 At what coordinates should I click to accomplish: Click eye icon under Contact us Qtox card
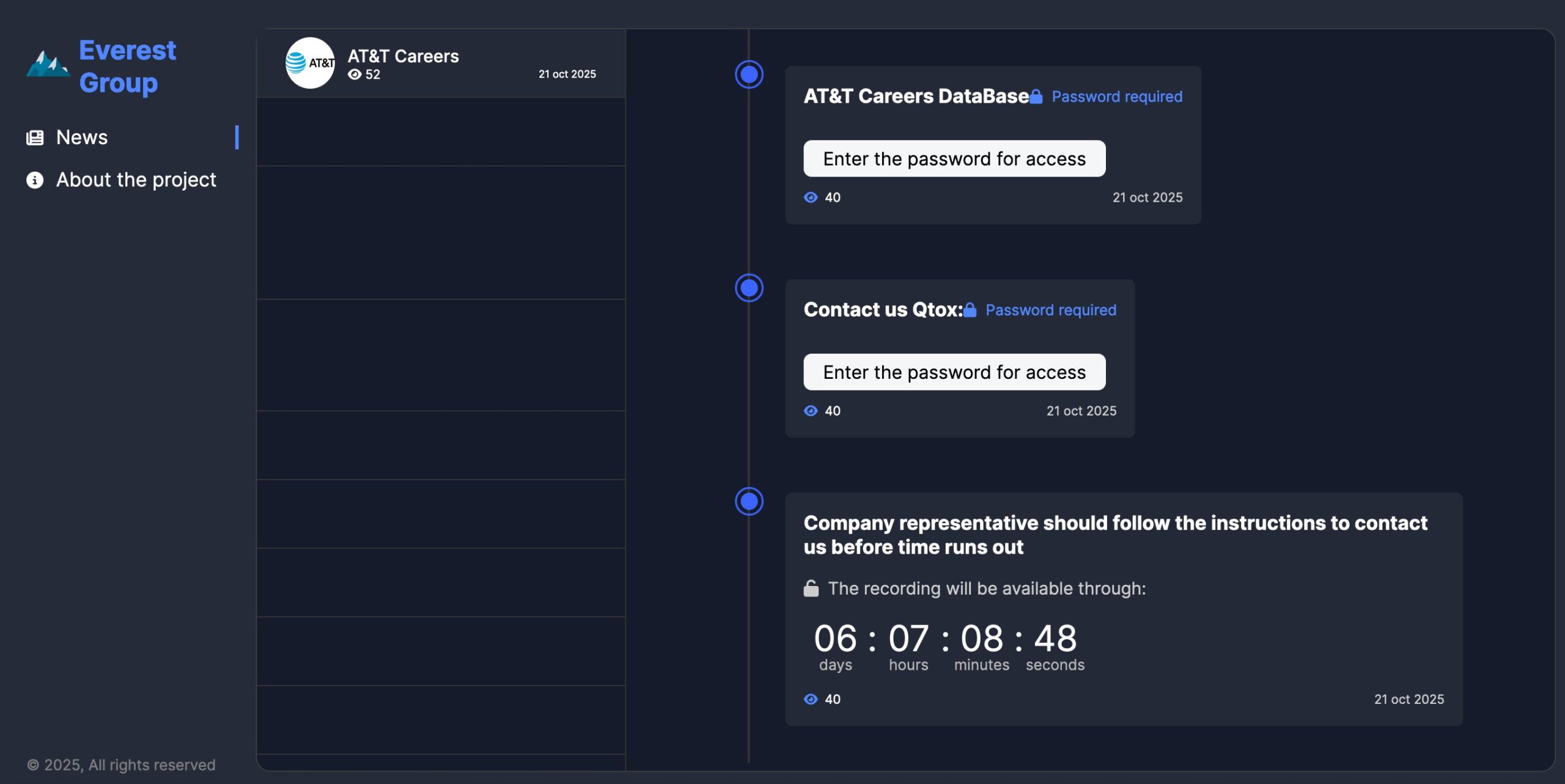click(x=811, y=411)
